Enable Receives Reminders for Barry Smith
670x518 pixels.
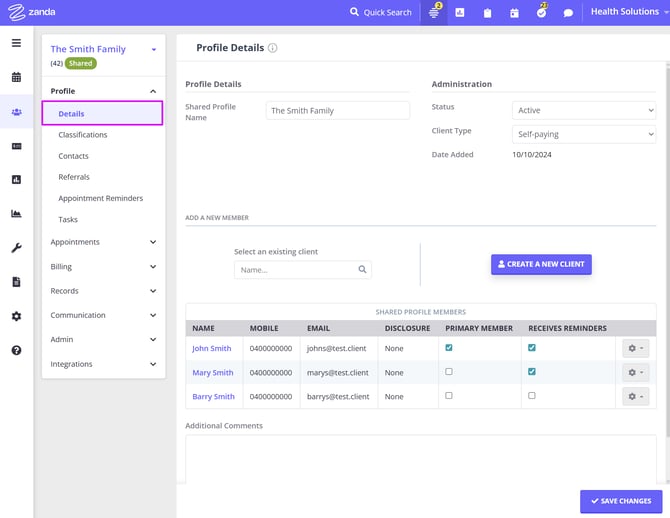coord(532,396)
